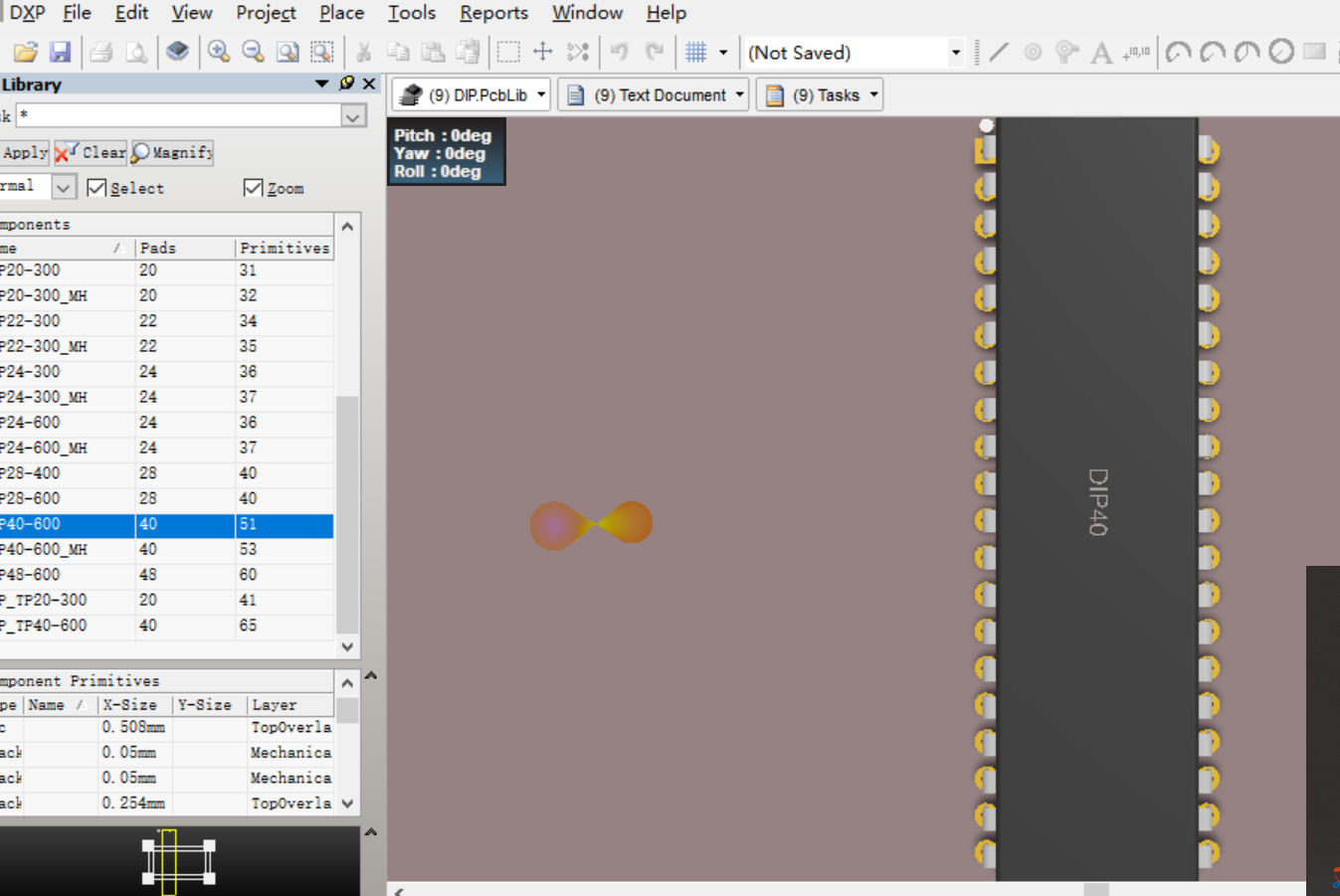Open the Edit menu
This screenshot has height=896, width=1340.
pos(131,13)
